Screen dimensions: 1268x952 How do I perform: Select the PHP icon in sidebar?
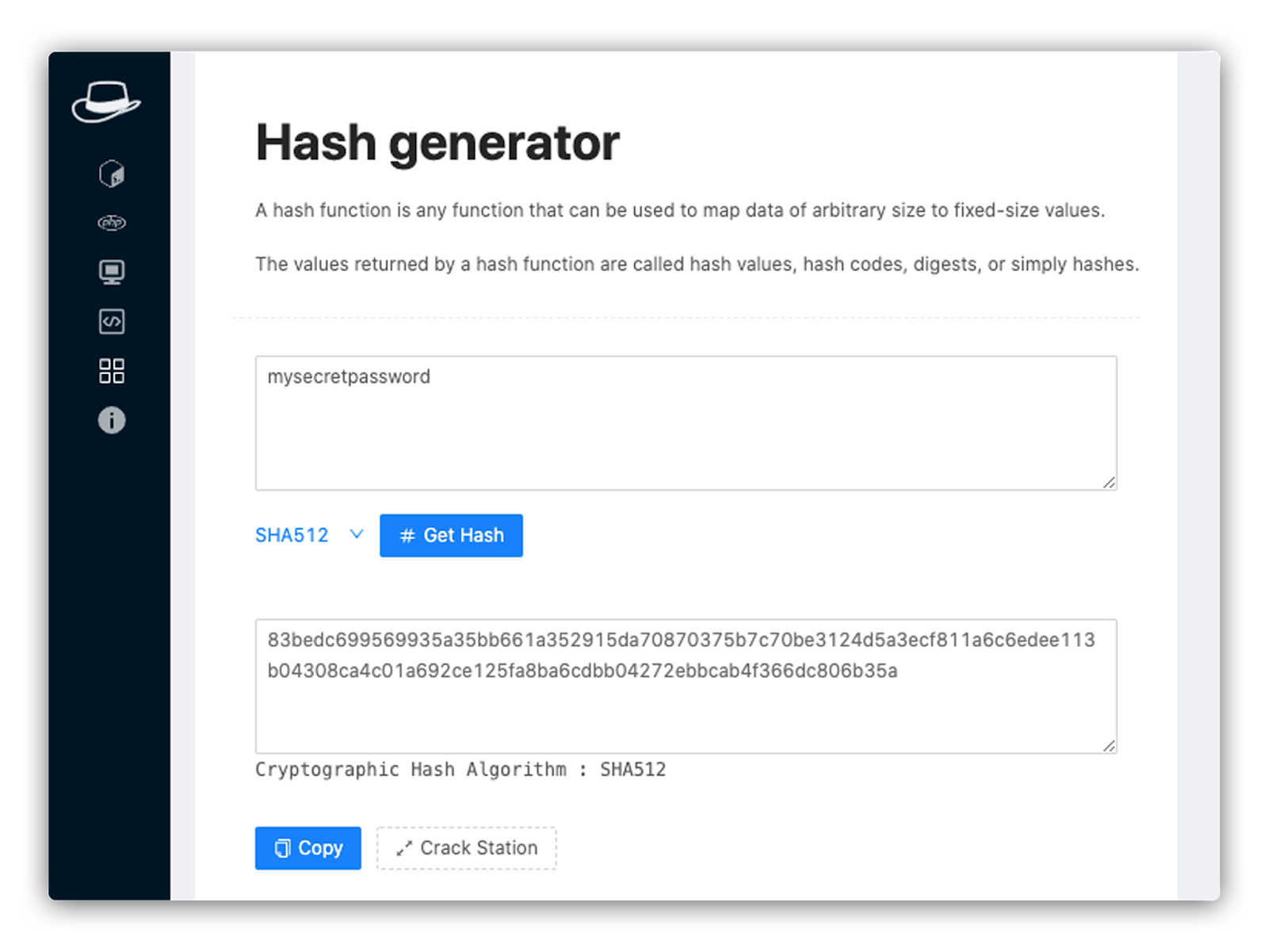112,223
